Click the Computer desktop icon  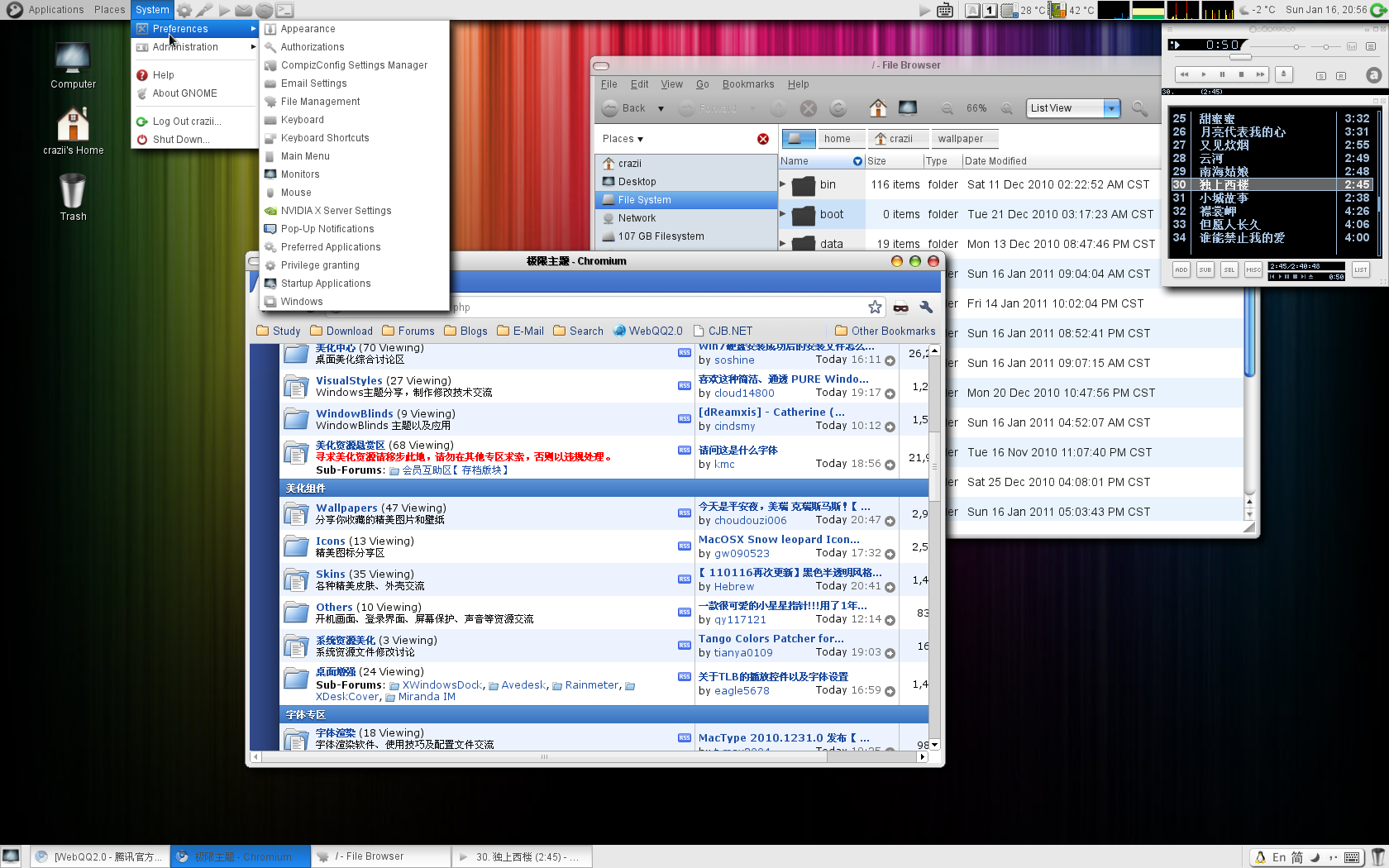pos(73,65)
